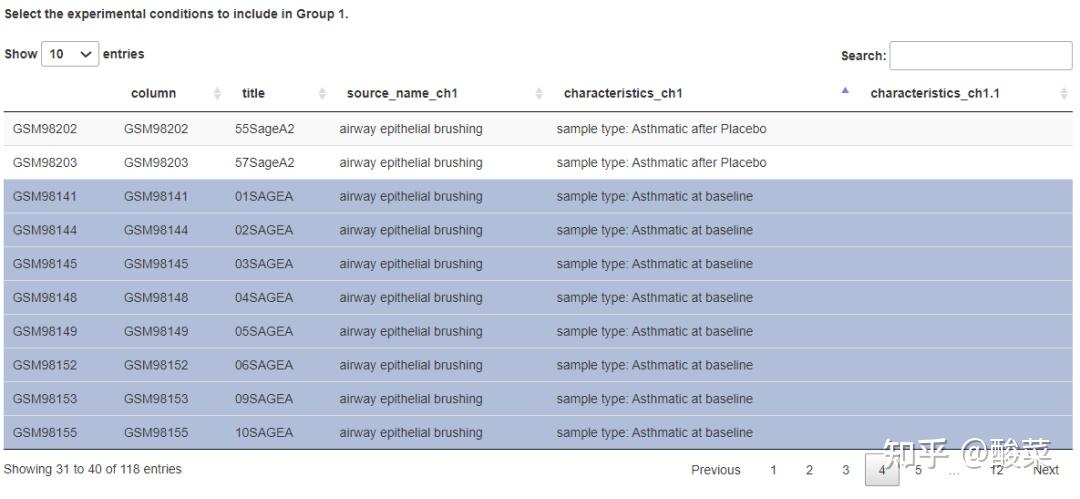Click current page 4 button
The height and width of the screenshot is (499, 1080).
tap(881, 470)
